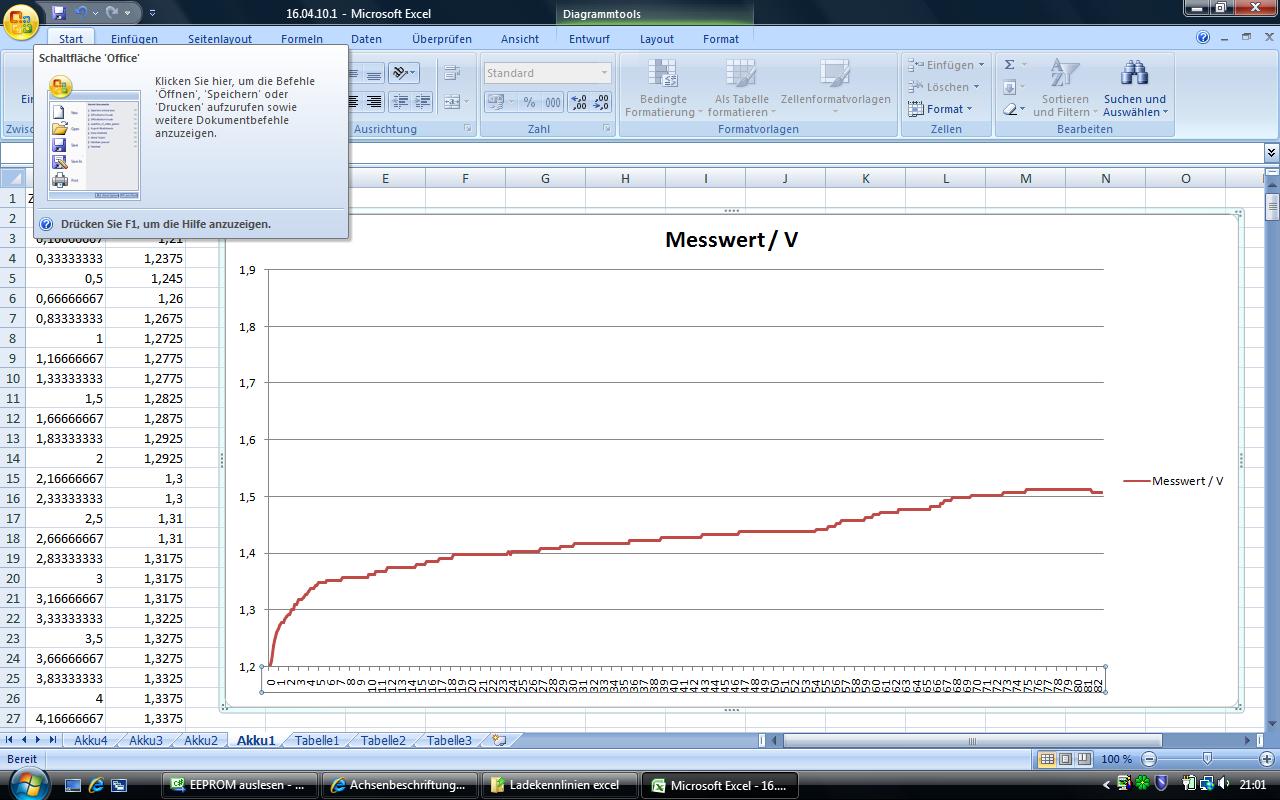
Task: Click the AutoSum sigma icon
Action: pyautogui.click(x=1010, y=65)
